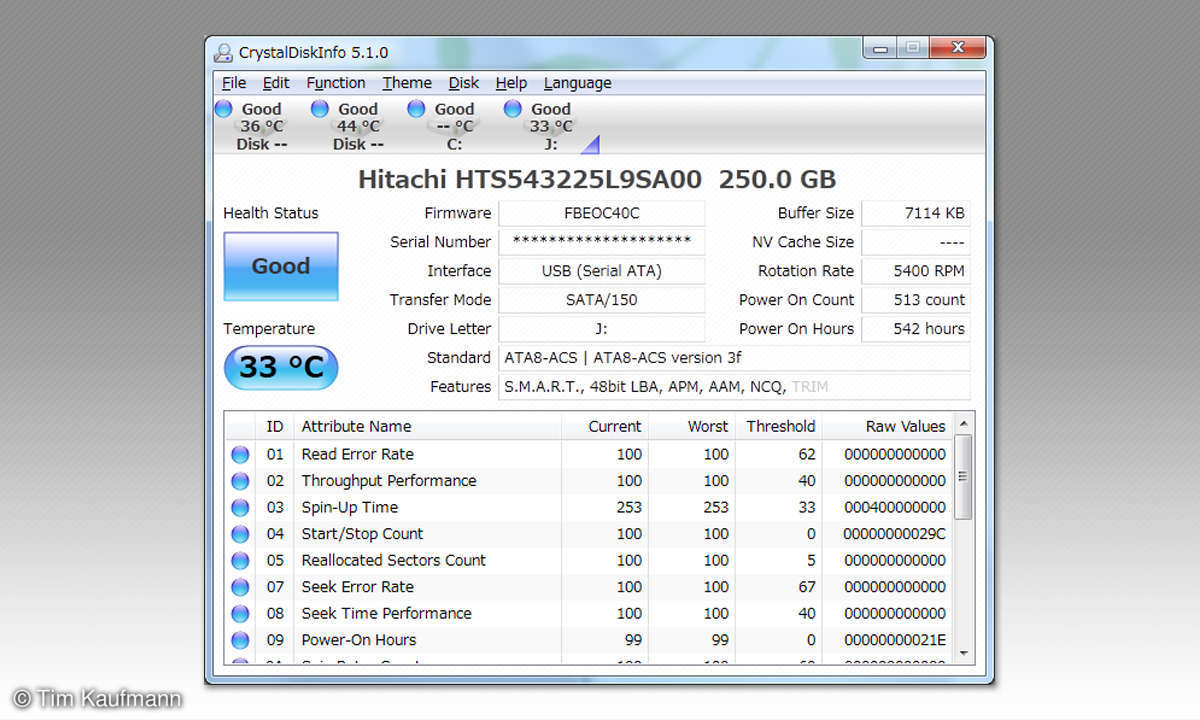Click the window maximize button
This screenshot has width=1200, height=720.
[912, 47]
